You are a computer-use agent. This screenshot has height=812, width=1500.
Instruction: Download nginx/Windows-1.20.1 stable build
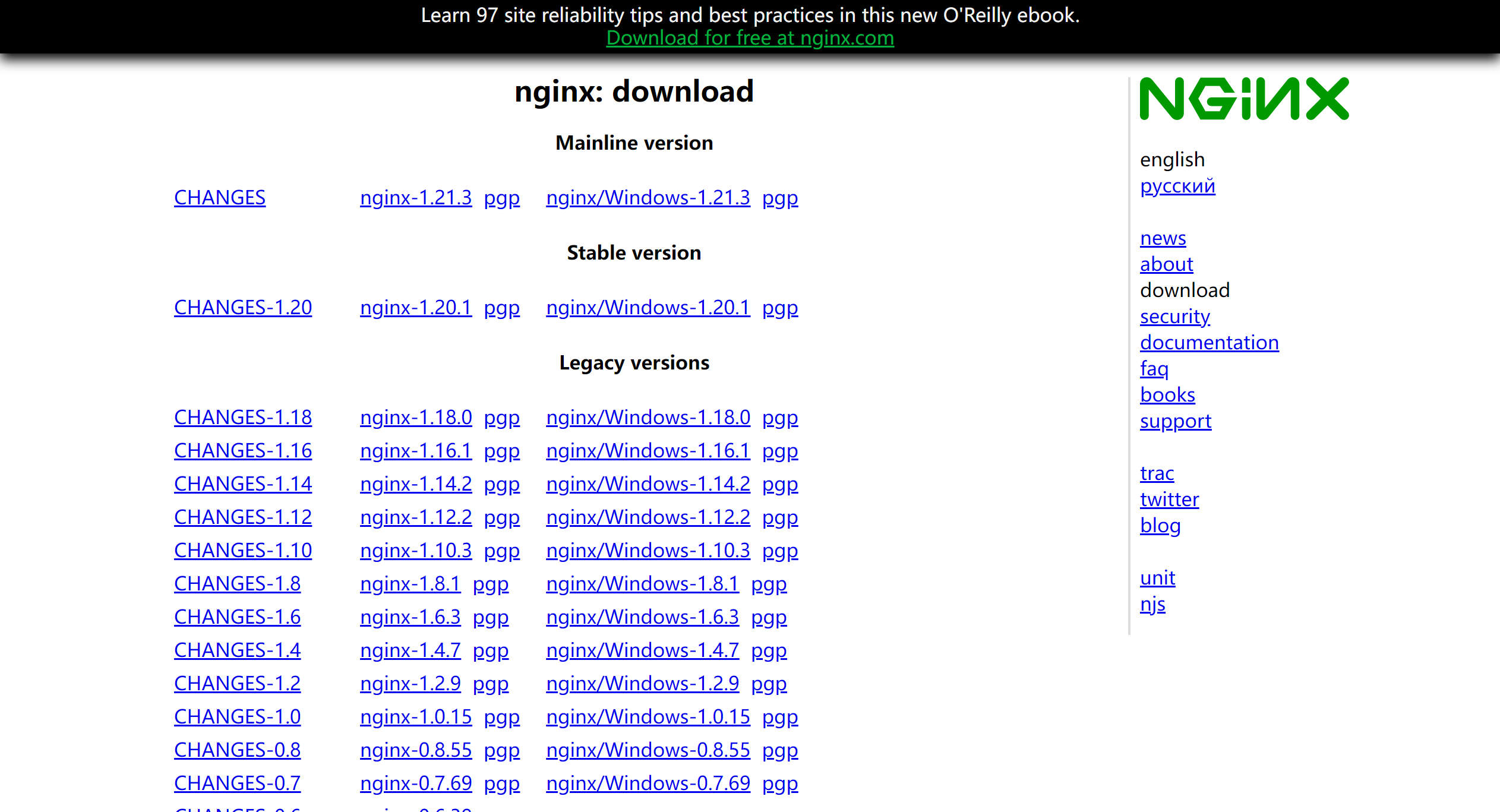coord(648,308)
